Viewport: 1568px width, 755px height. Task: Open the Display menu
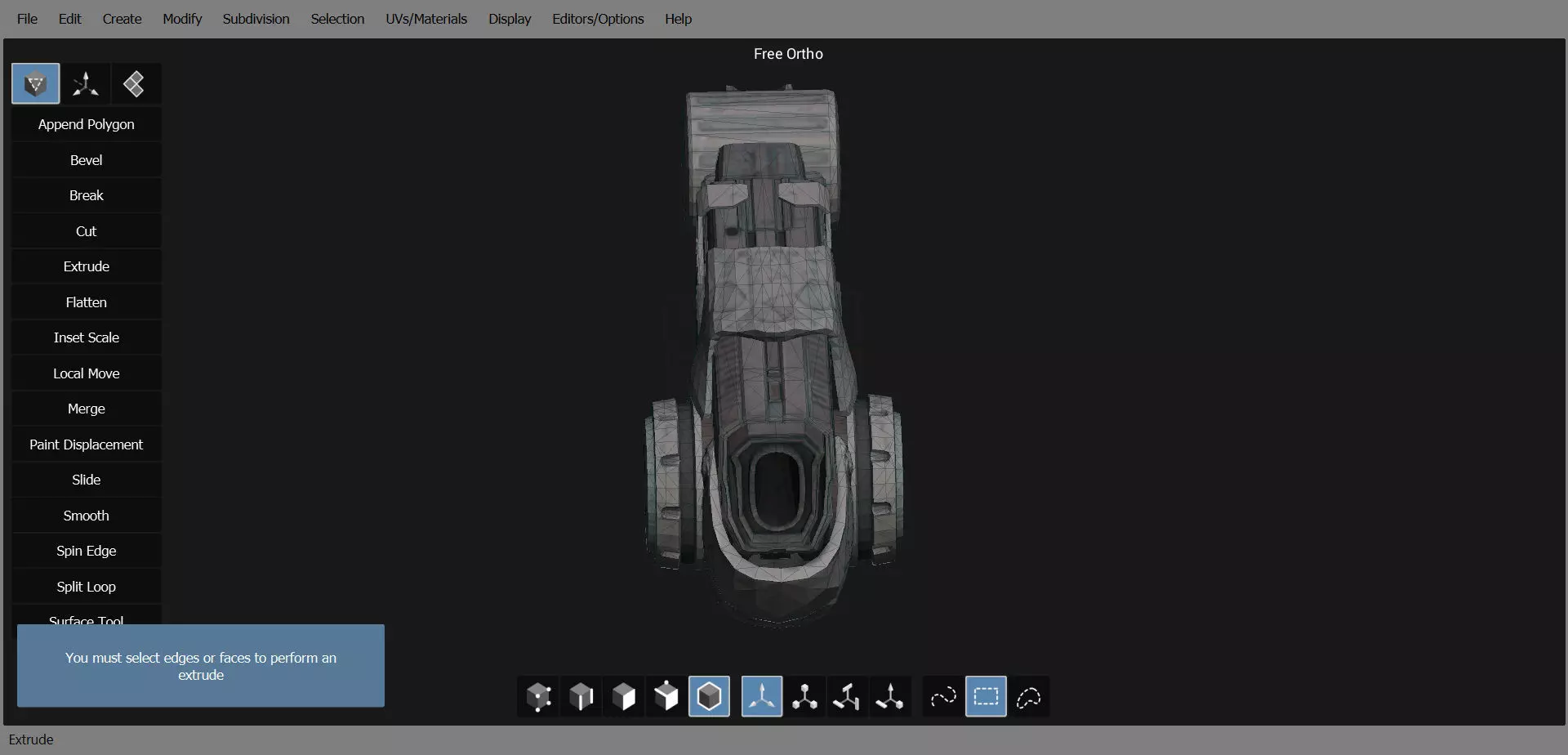[510, 19]
